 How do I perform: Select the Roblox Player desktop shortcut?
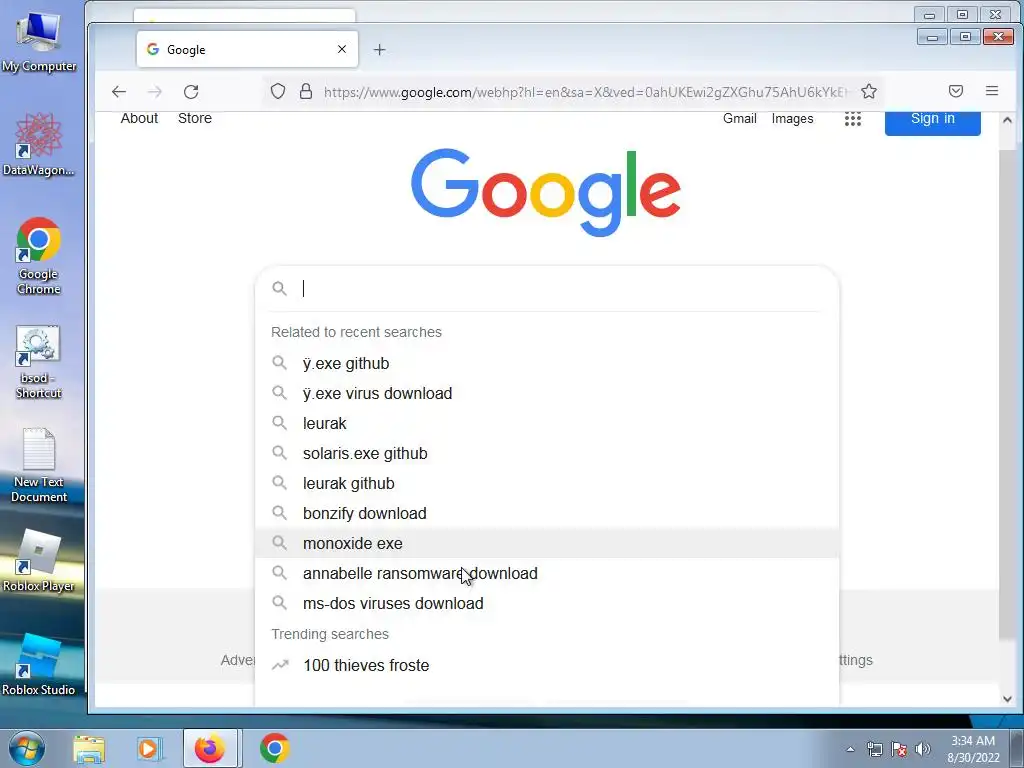point(39,560)
